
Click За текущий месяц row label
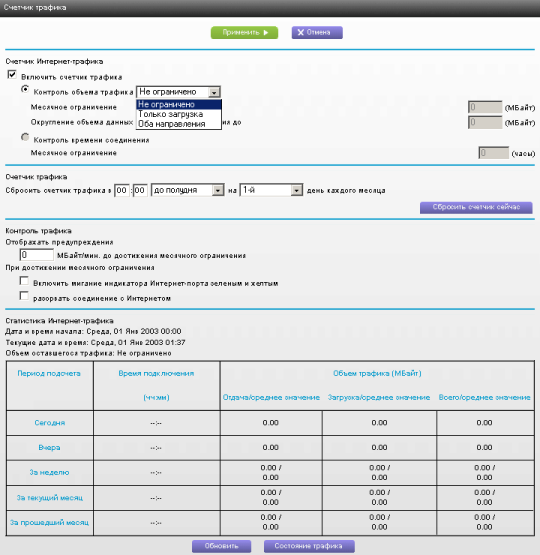[50, 498]
